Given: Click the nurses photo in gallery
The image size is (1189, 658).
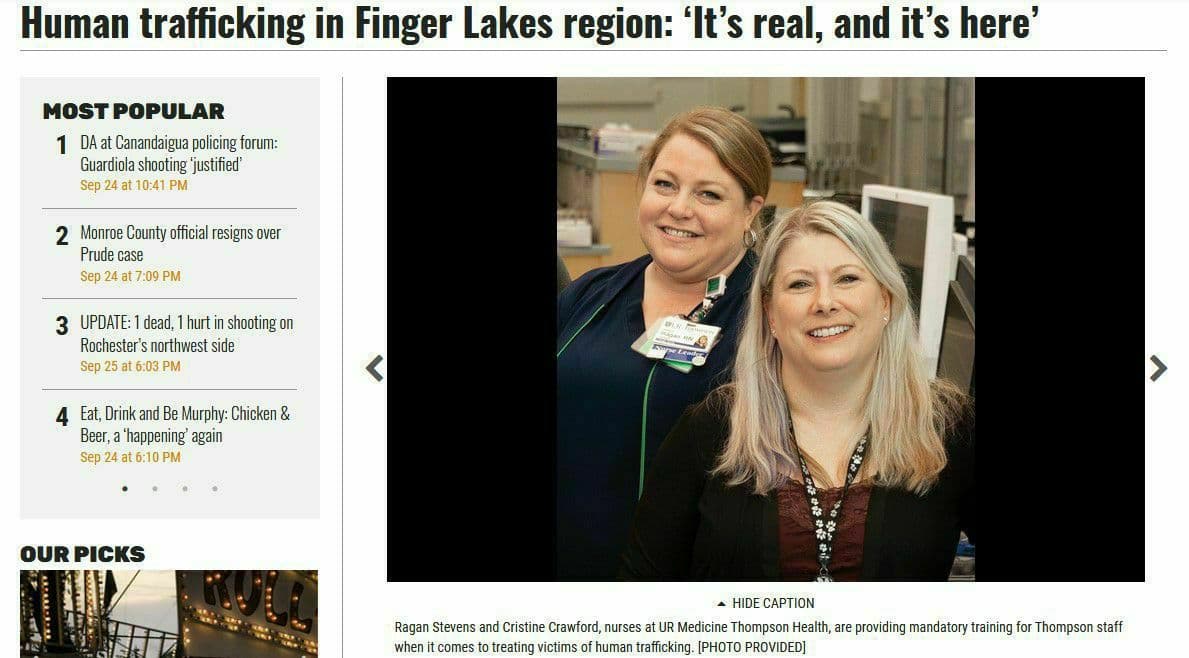Looking at the screenshot, I should [766, 329].
